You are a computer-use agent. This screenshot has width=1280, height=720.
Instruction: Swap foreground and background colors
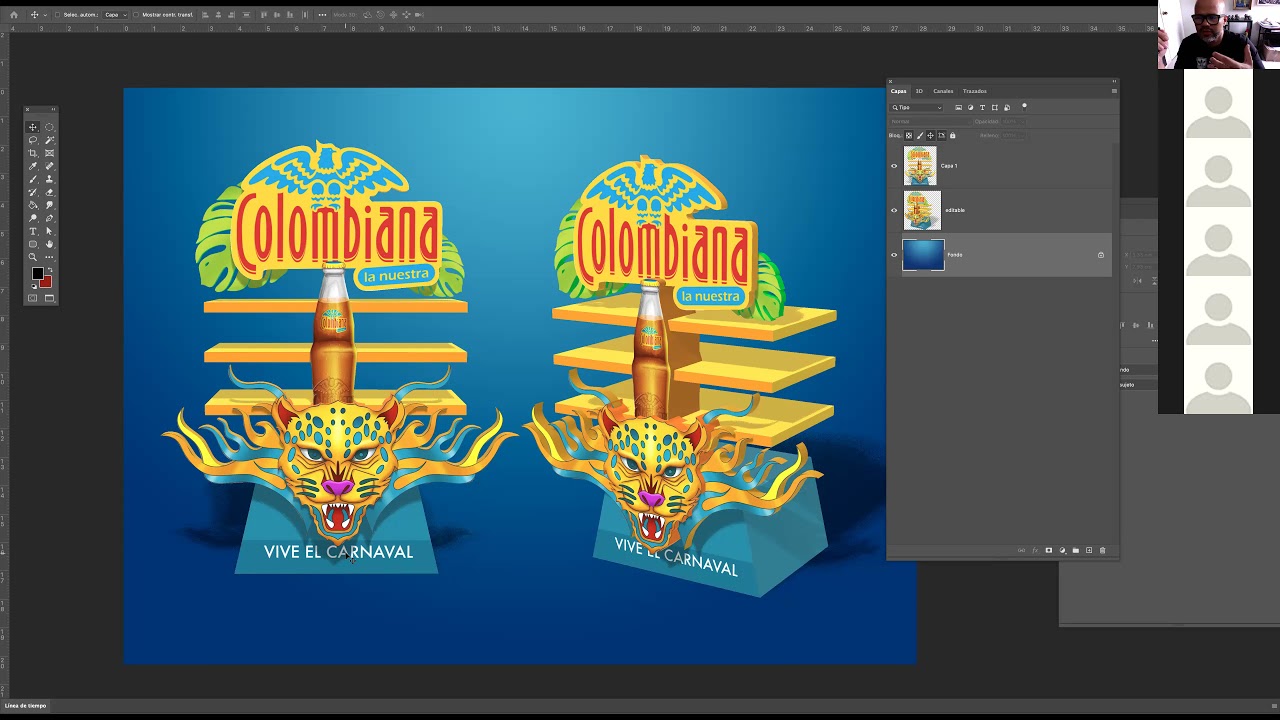coord(48,270)
